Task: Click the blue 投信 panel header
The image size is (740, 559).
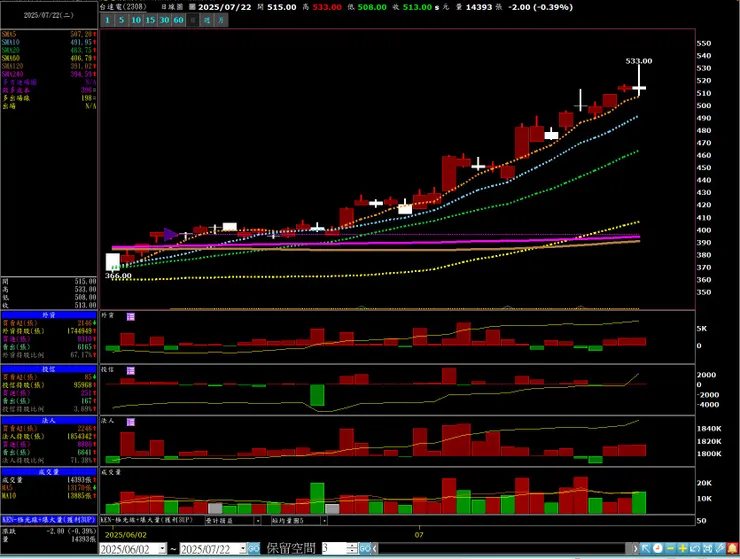Action: (49, 369)
